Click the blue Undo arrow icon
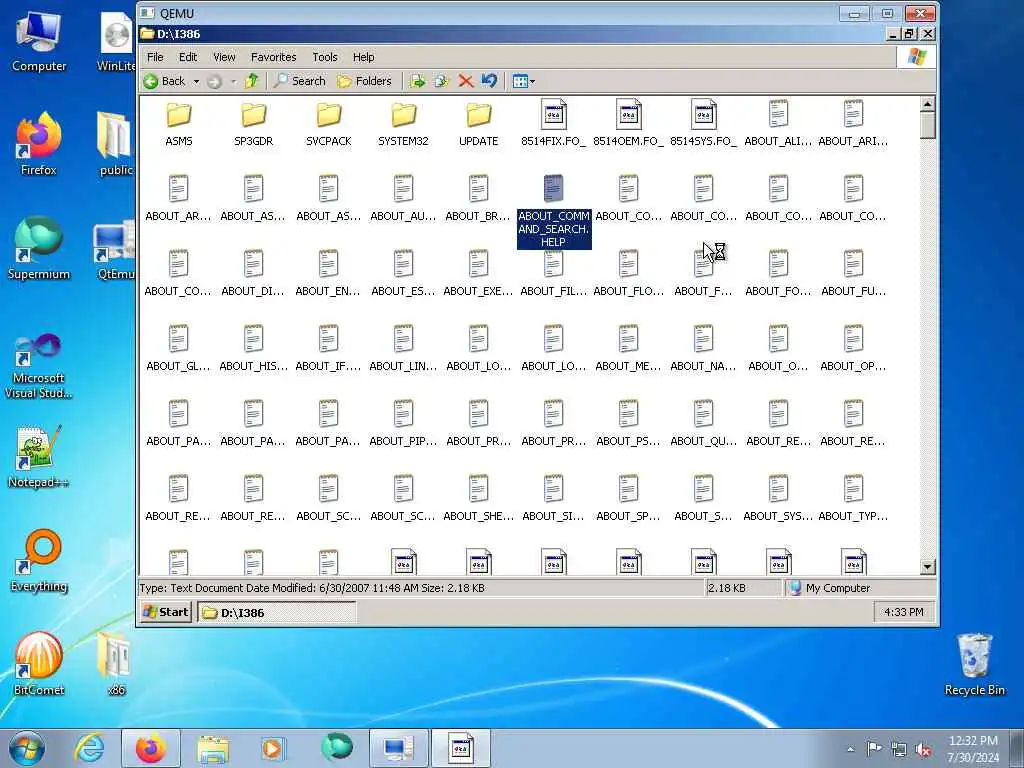Image resolution: width=1024 pixels, height=768 pixels. [x=489, y=81]
